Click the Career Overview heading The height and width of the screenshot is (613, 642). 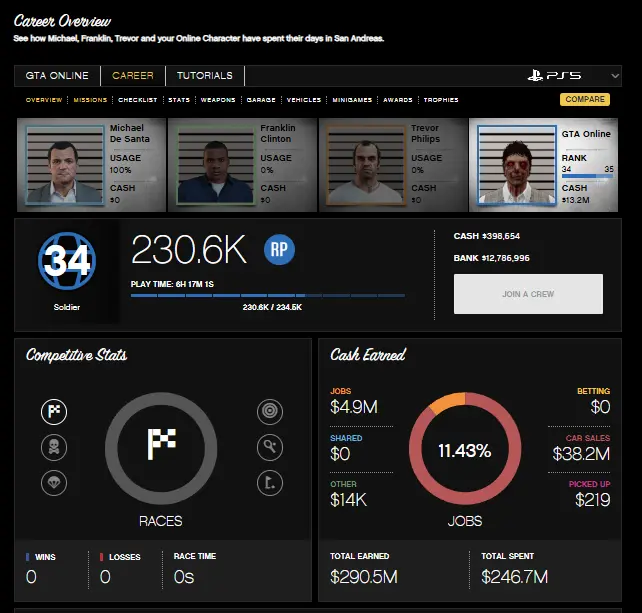62,21
